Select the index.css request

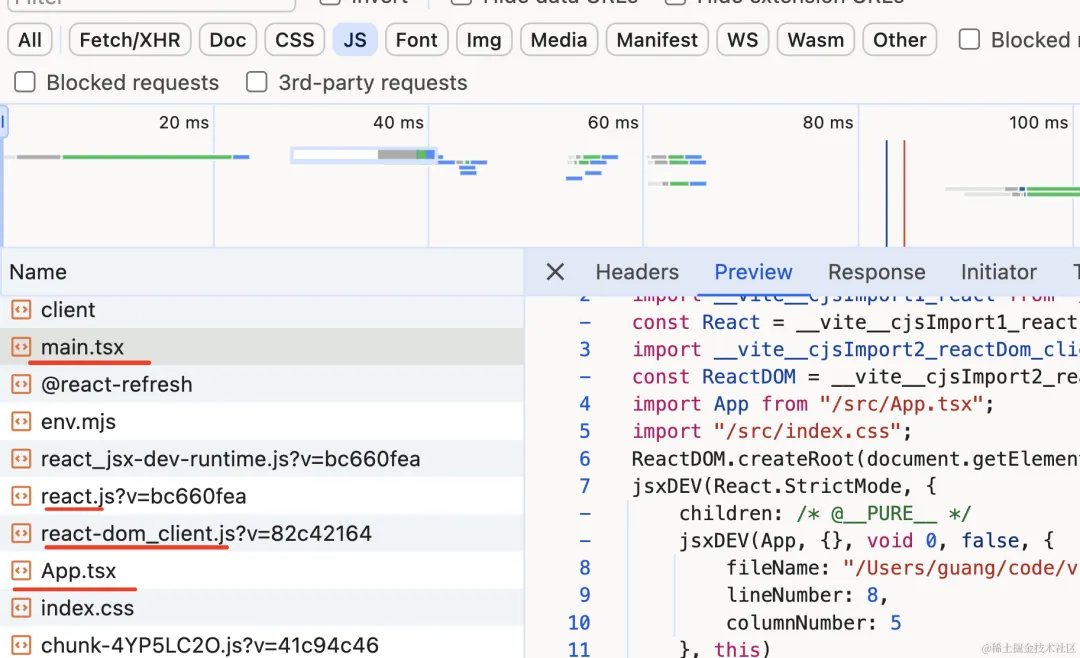pyautogui.click(x=262, y=608)
